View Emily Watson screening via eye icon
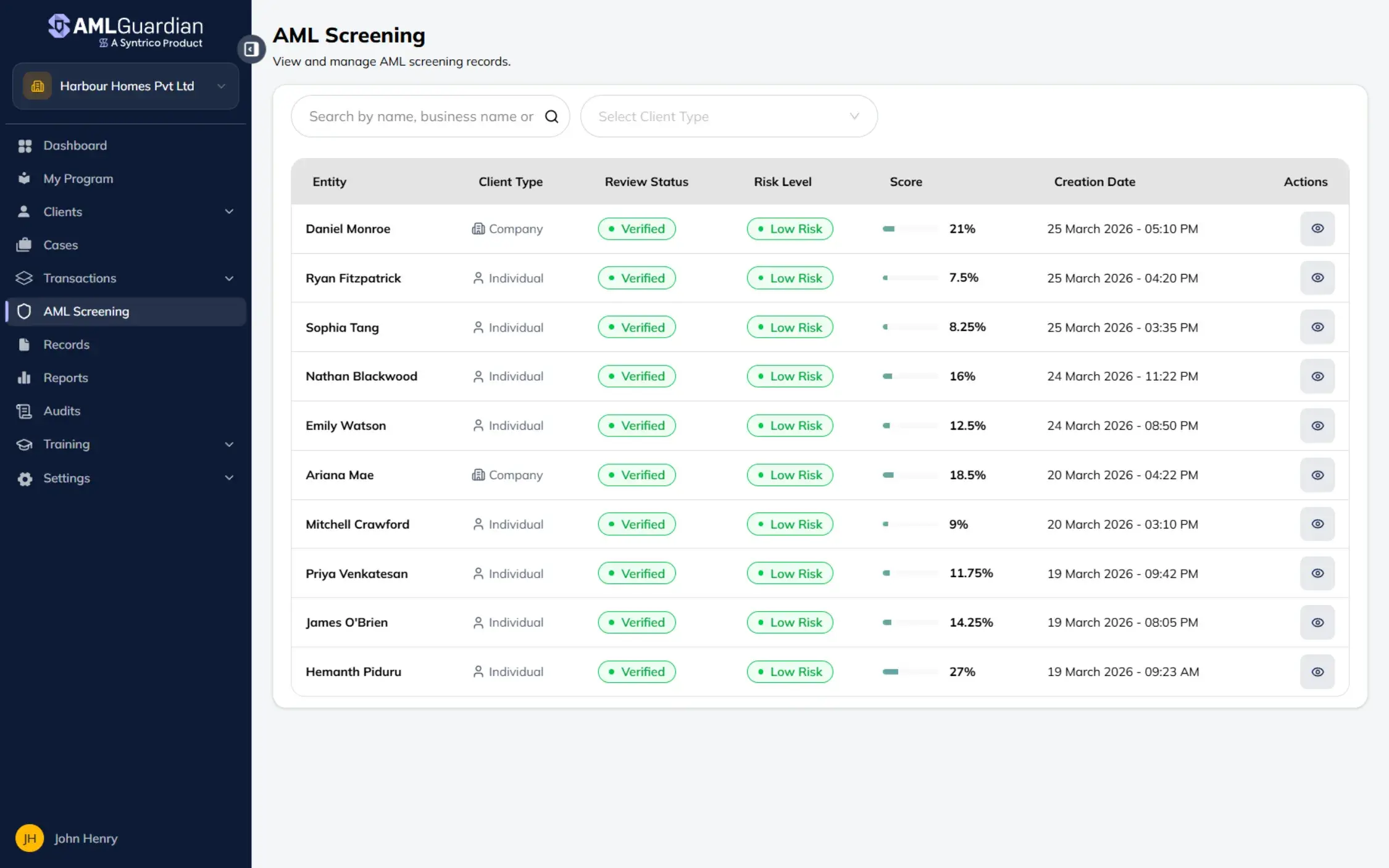Screen dimensions: 1389x868 pos(1317,425)
